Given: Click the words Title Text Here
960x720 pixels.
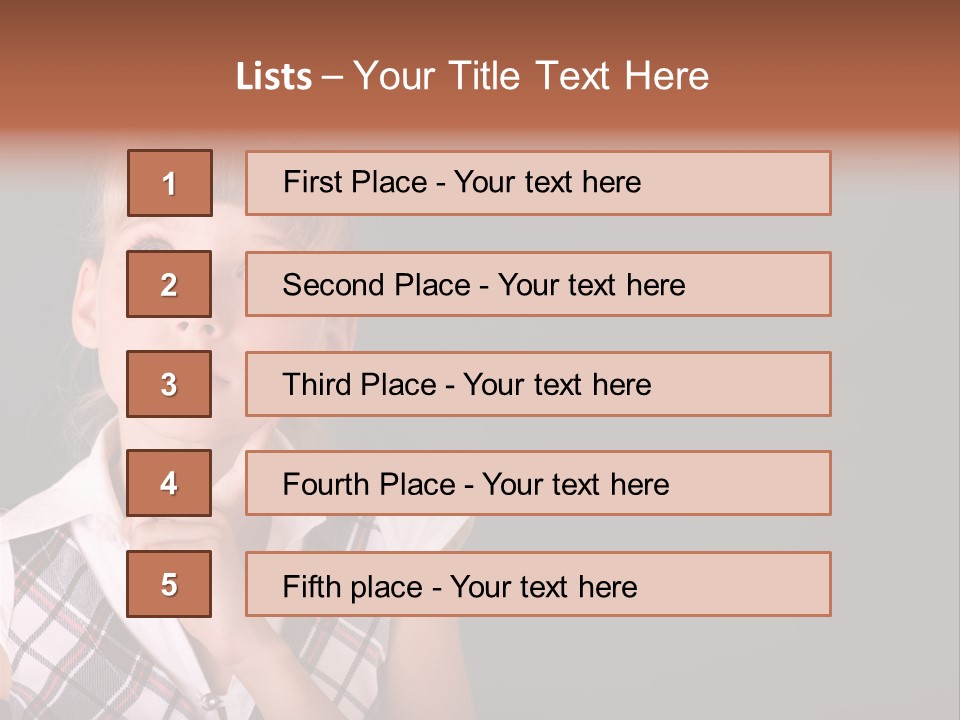Looking at the screenshot, I should (579, 76).
